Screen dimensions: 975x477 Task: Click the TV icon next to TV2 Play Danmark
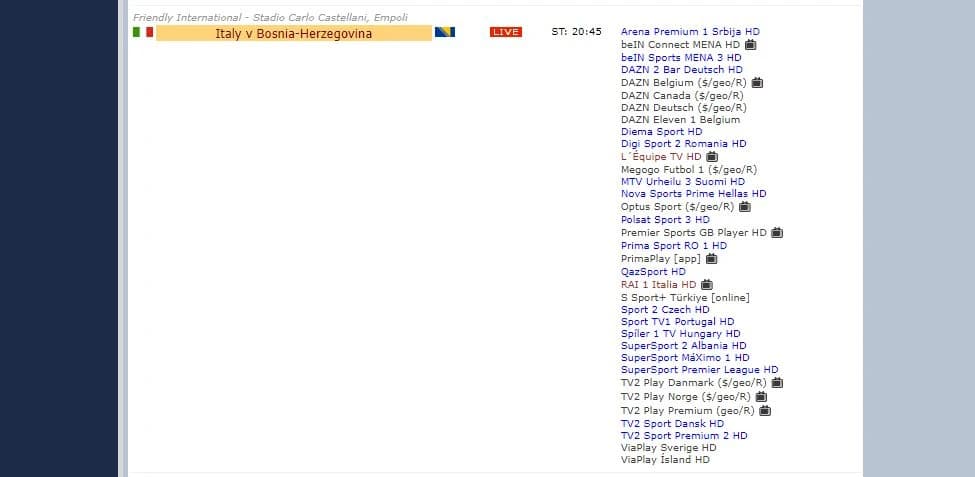777,383
